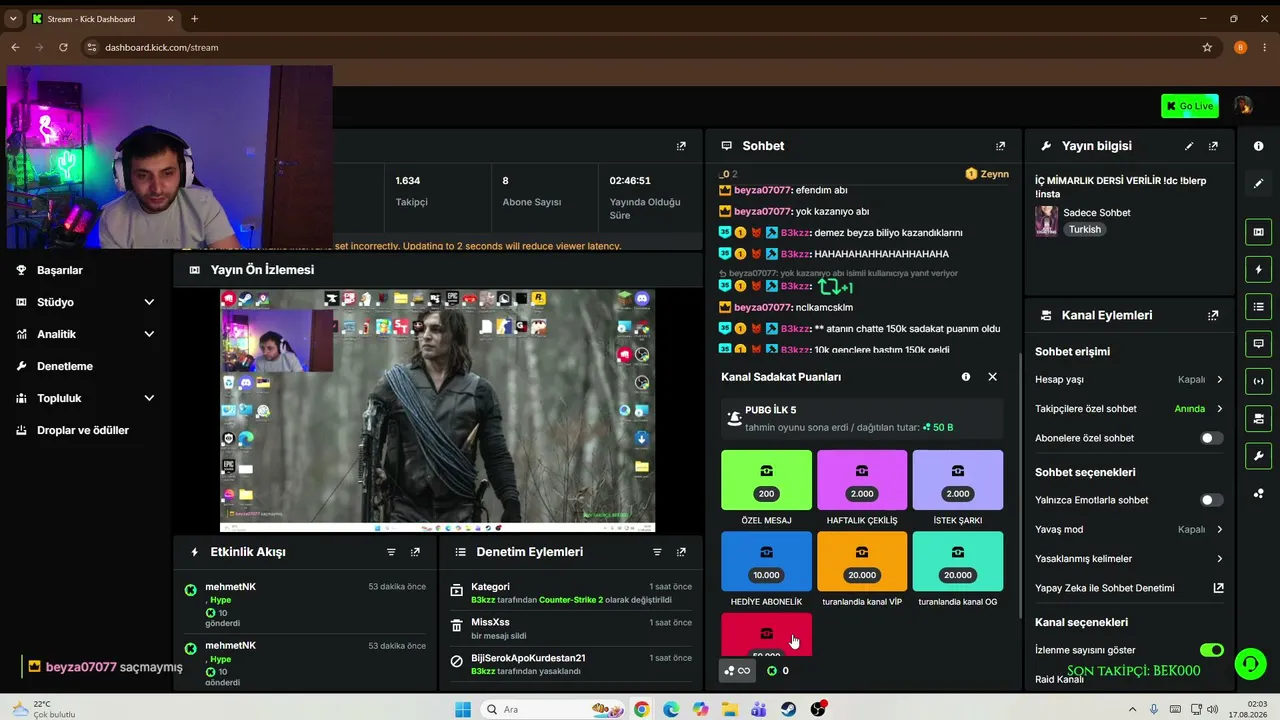Toggle the list widget in right sidebar
The width and height of the screenshot is (1280, 720).
(x=1258, y=307)
